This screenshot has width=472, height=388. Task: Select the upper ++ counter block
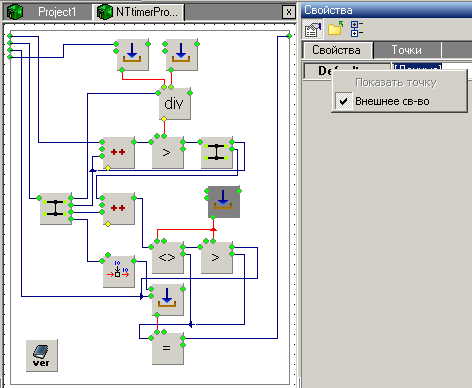(119, 153)
